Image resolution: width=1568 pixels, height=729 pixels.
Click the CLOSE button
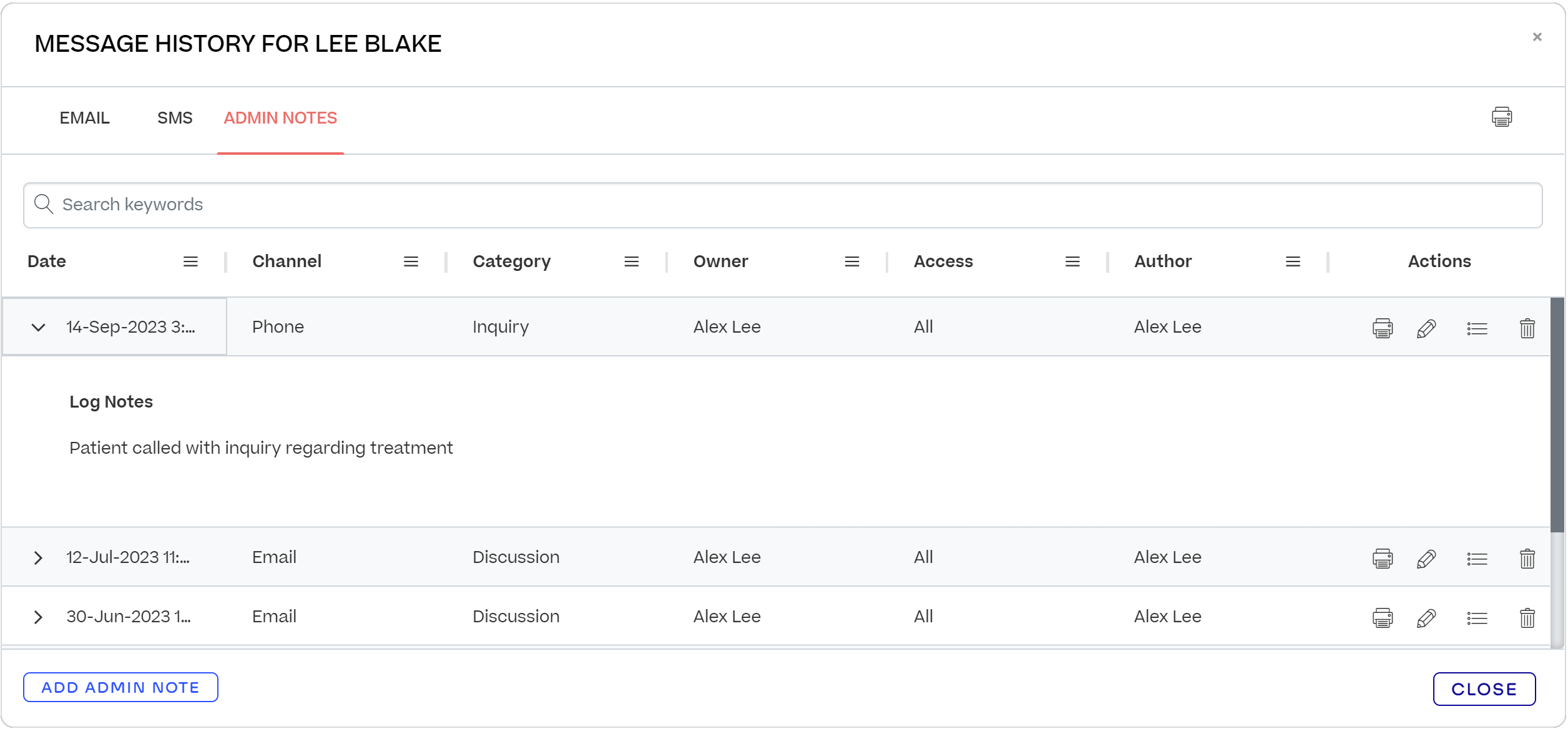point(1484,689)
